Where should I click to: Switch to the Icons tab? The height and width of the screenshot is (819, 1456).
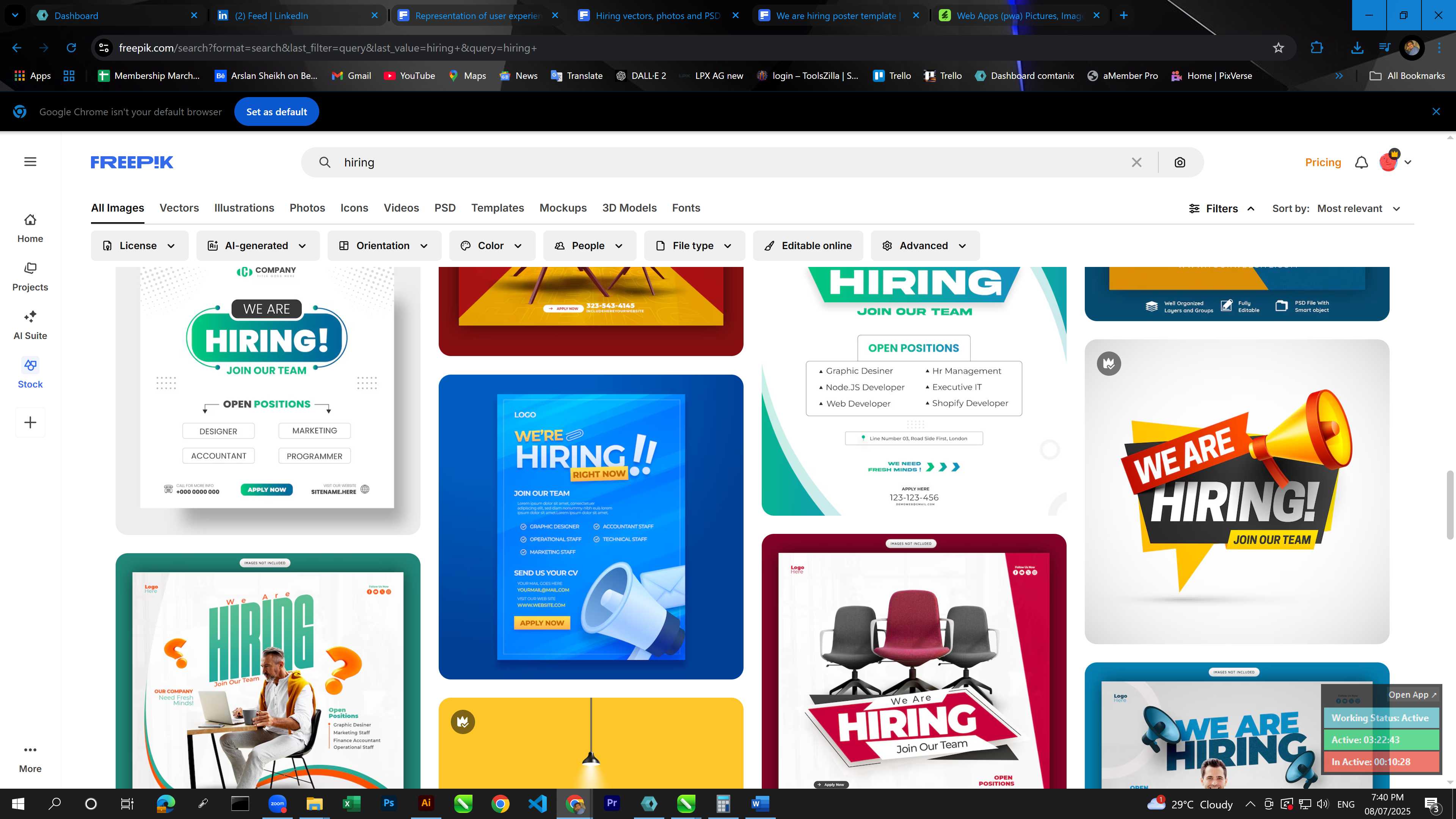click(355, 208)
